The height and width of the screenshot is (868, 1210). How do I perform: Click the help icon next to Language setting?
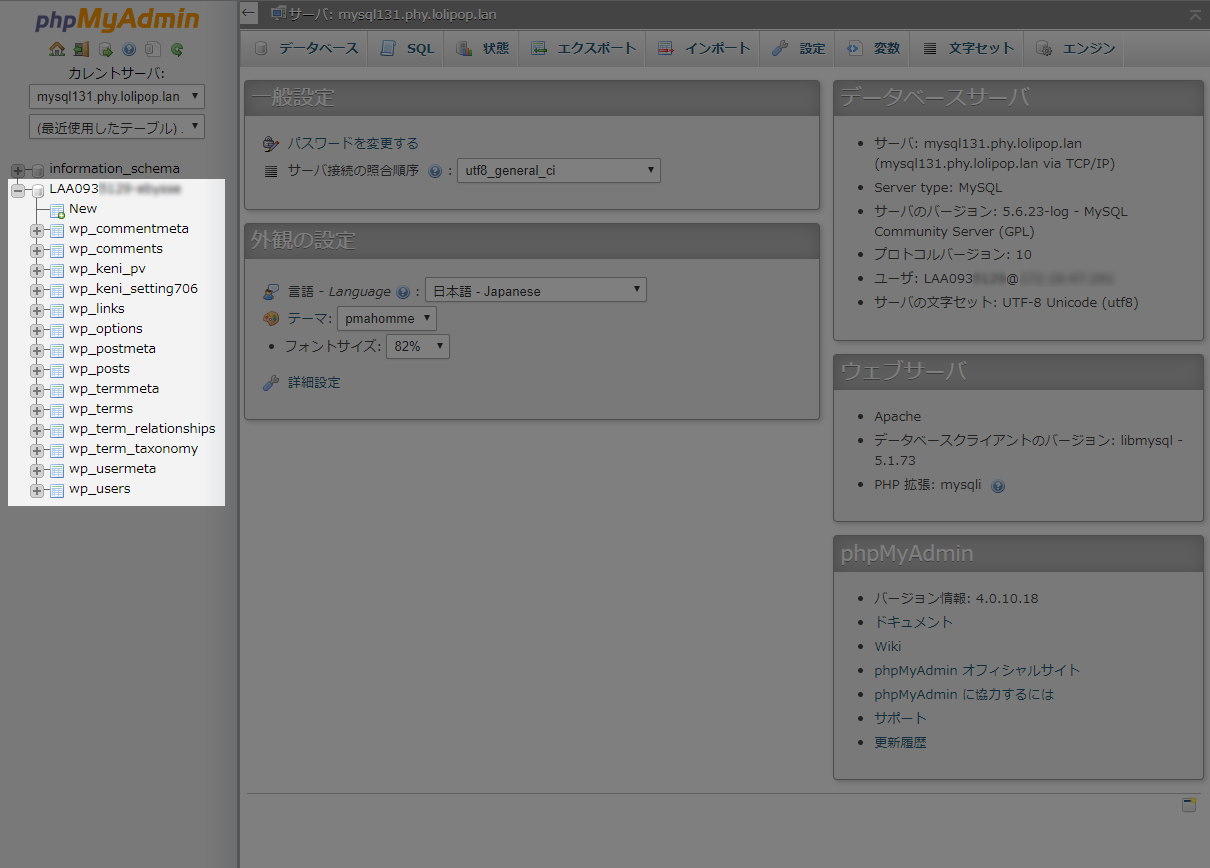(403, 289)
